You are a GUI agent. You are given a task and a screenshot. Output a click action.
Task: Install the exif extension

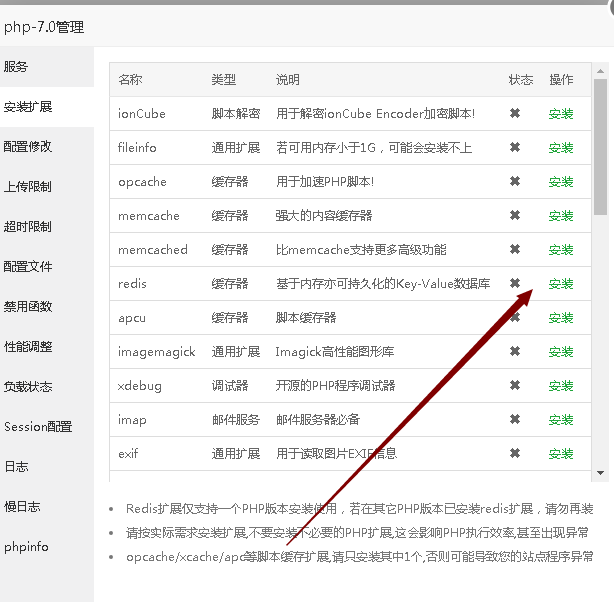click(561, 454)
